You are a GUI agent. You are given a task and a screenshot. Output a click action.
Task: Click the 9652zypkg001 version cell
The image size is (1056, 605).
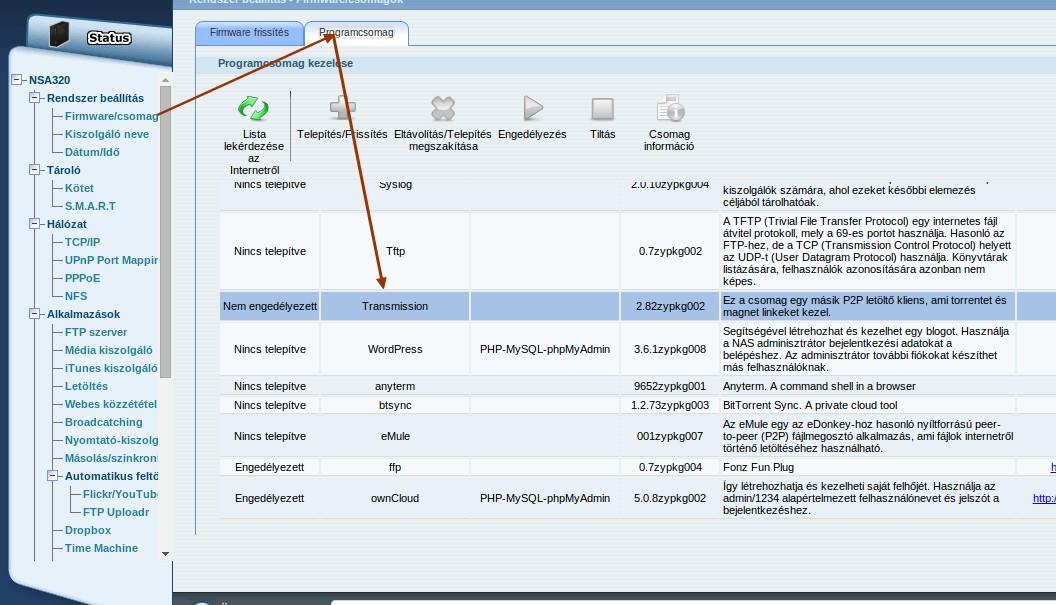pyautogui.click(x=670, y=386)
